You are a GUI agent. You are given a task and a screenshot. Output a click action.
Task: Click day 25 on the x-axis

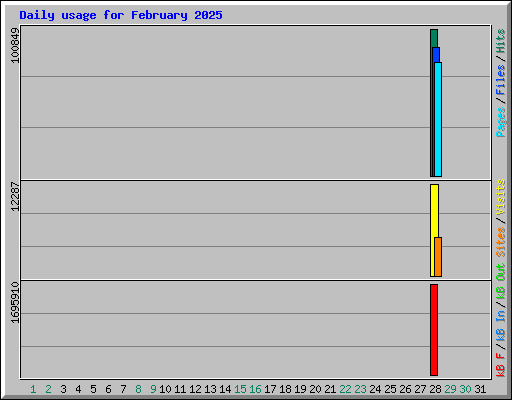click(x=390, y=389)
